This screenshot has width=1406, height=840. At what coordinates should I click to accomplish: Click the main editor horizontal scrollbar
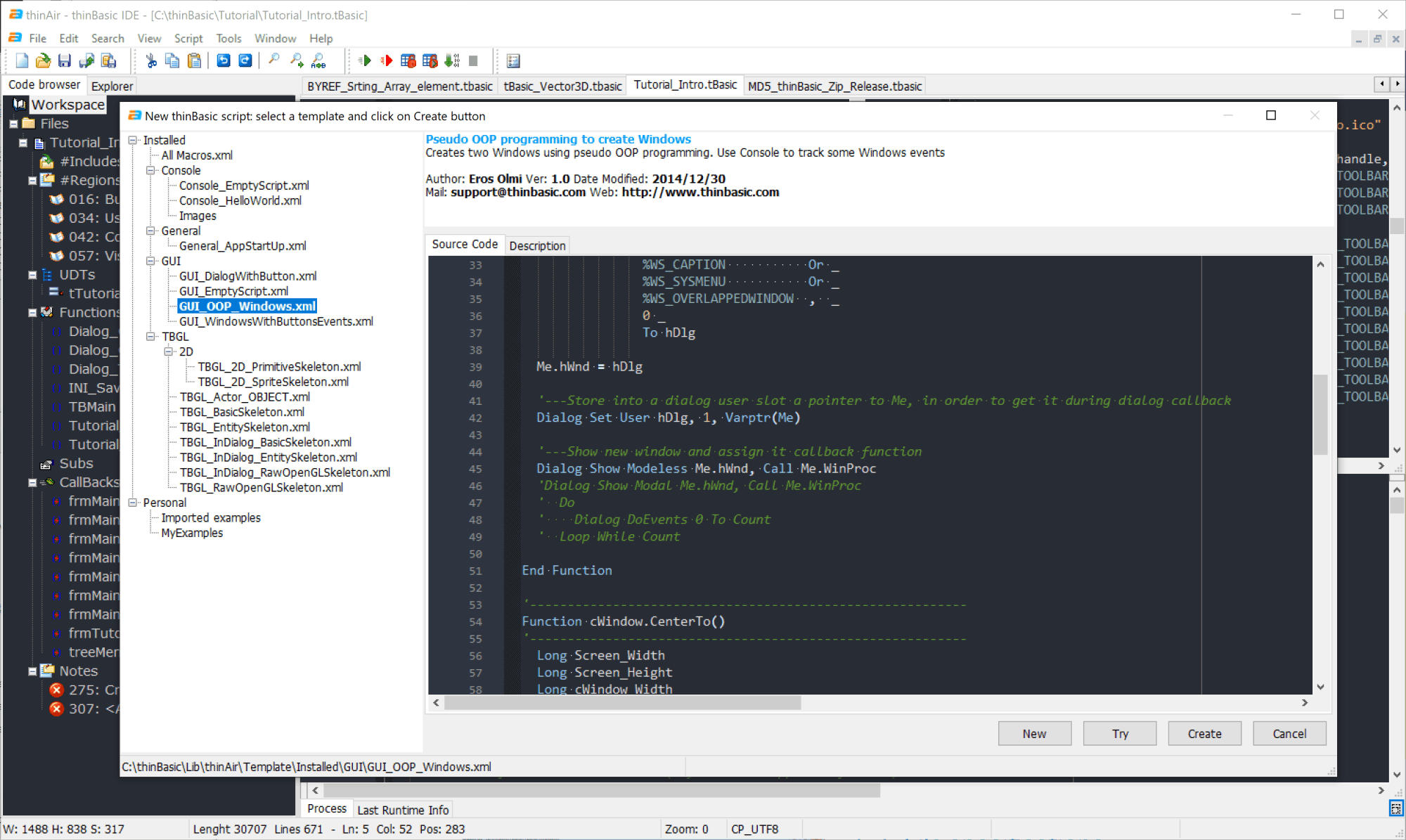(602, 791)
